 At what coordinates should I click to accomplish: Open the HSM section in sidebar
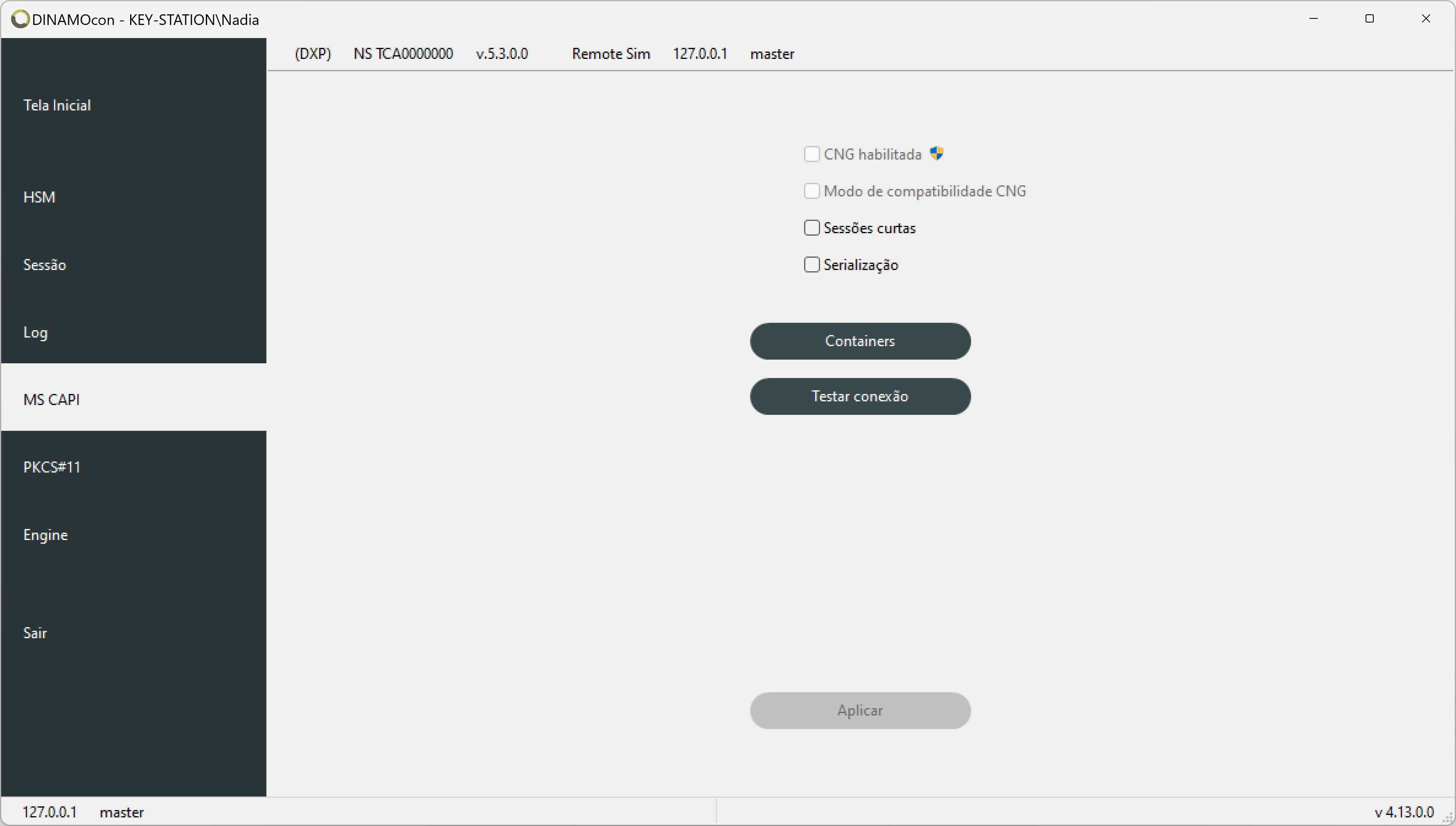point(133,198)
